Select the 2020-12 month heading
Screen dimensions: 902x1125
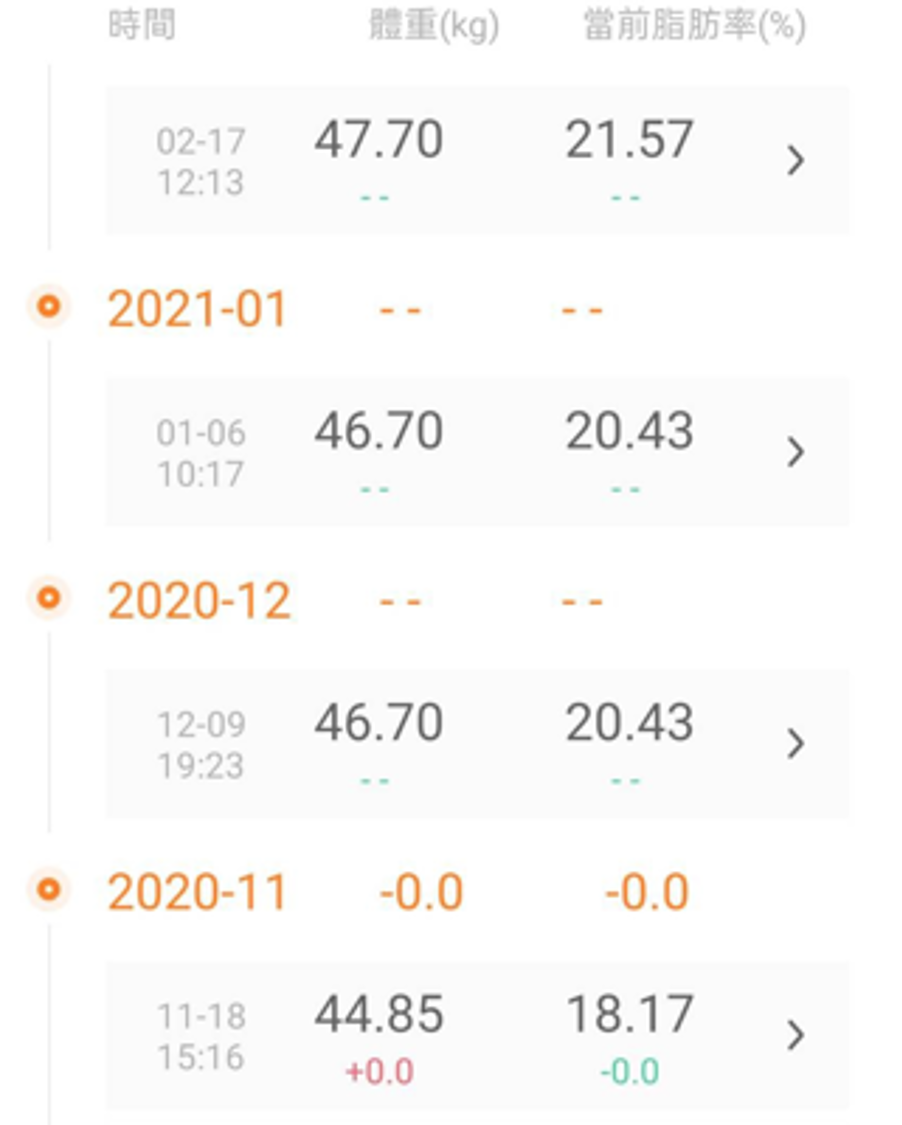(x=199, y=601)
